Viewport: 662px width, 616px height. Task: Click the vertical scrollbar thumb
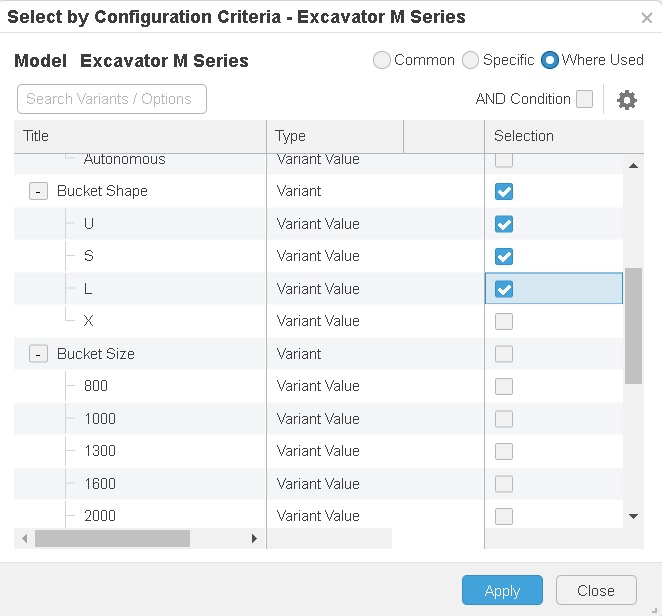pyautogui.click(x=633, y=325)
